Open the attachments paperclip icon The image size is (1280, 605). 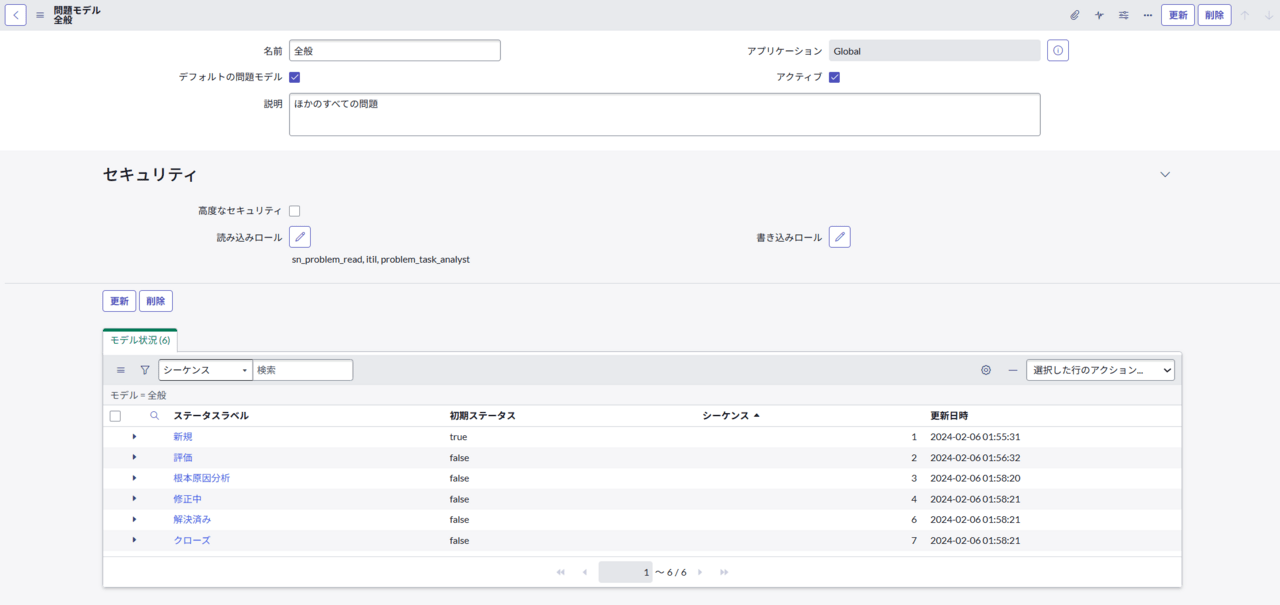click(x=1075, y=15)
